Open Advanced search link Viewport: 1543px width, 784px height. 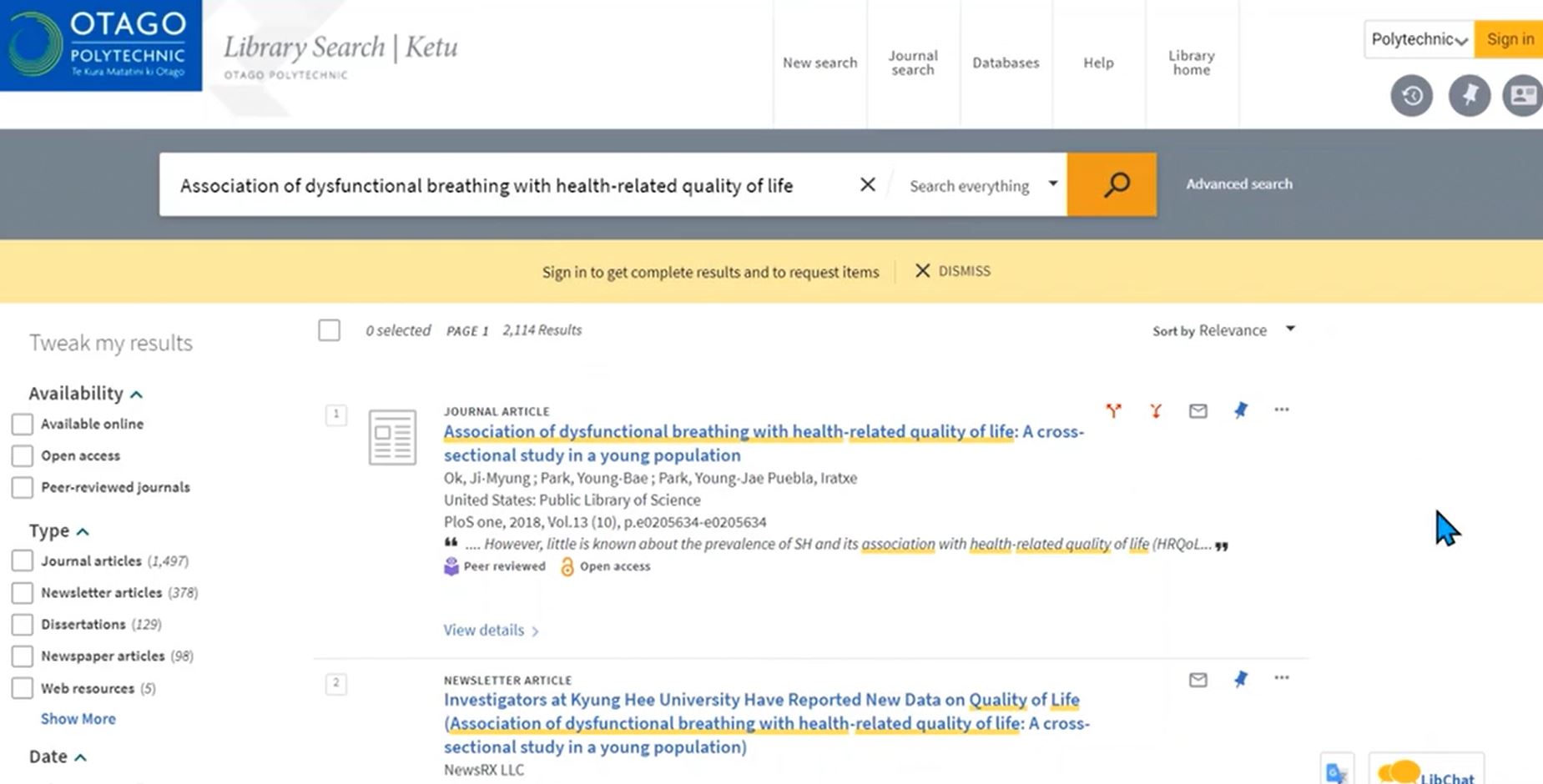[x=1239, y=183]
